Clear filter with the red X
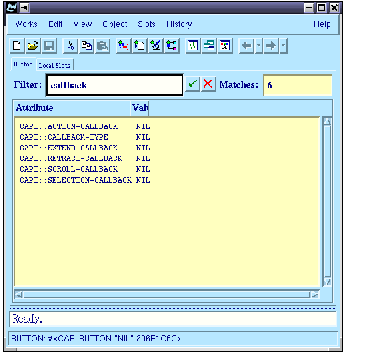The image size is (379, 360). 208,84
